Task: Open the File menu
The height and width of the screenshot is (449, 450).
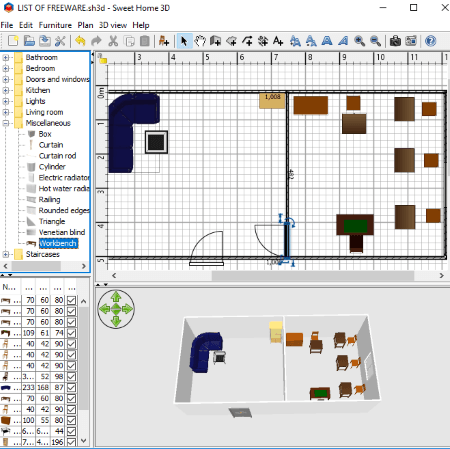Action: coord(7,25)
